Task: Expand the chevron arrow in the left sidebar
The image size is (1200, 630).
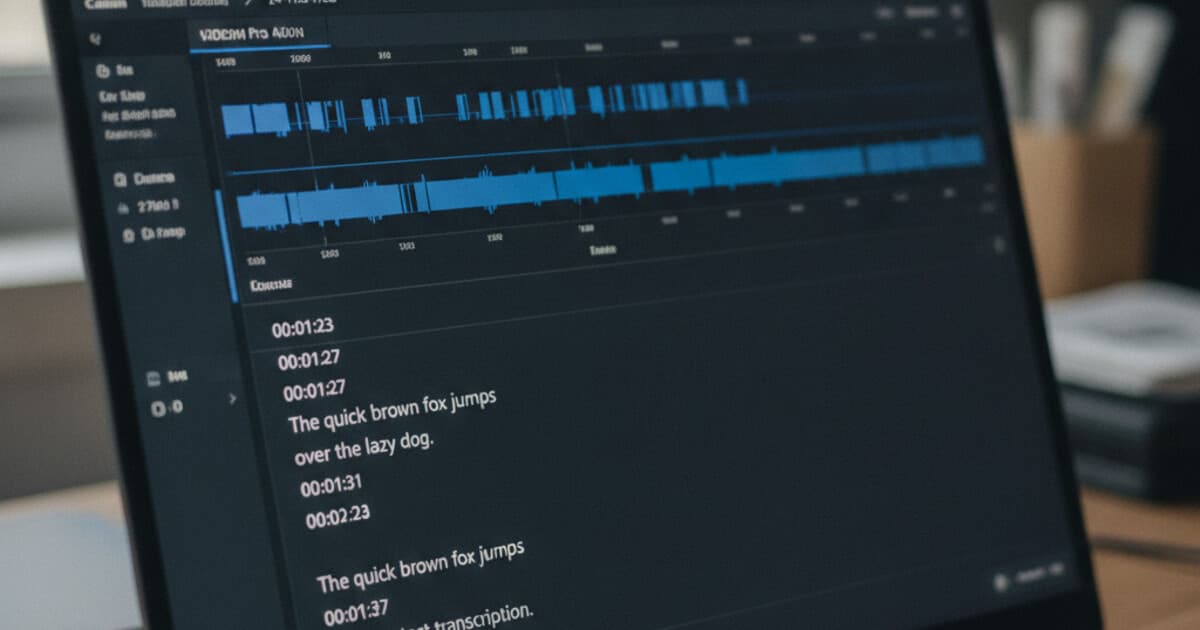Action: click(233, 398)
